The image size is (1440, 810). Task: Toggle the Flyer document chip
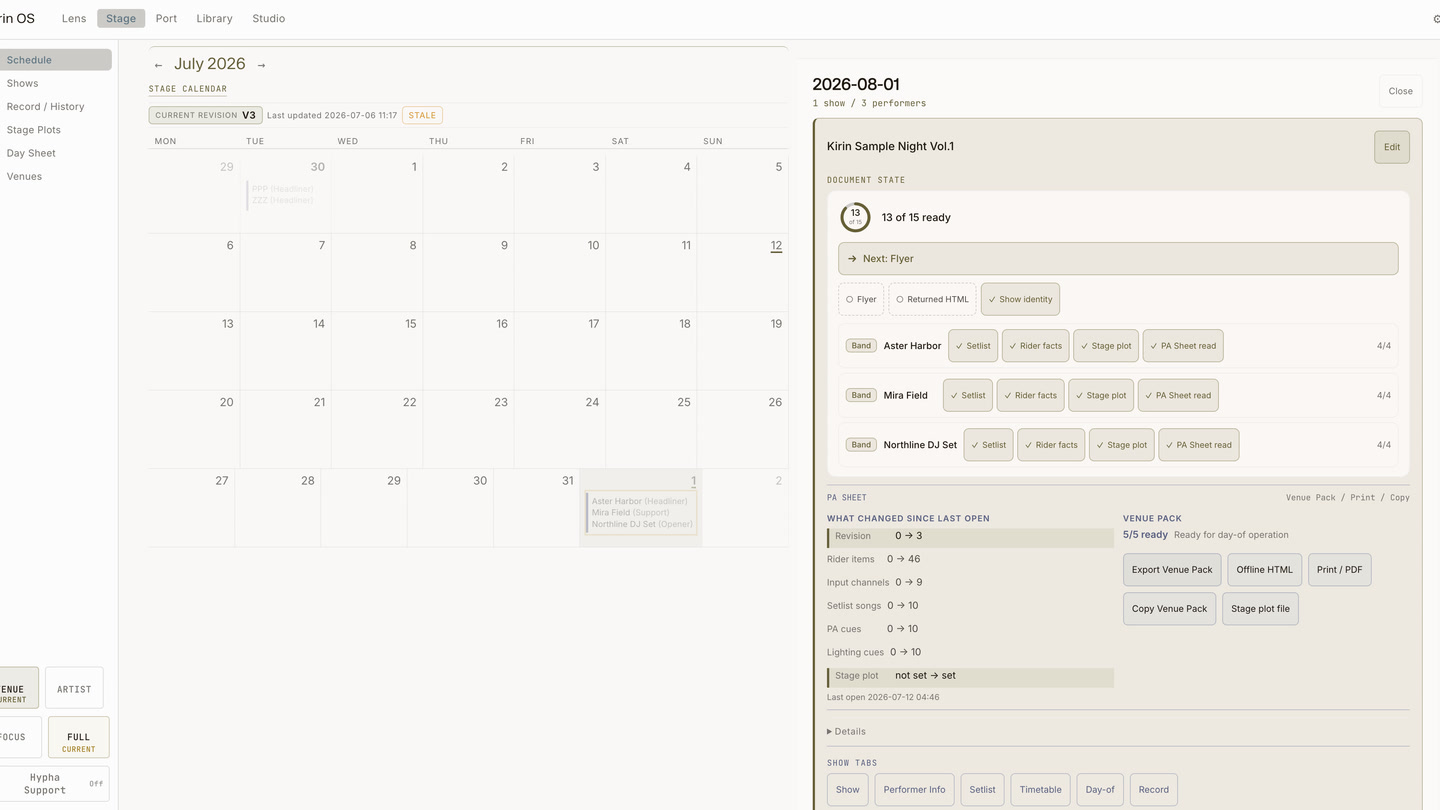pyautogui.click(x=861, y=299)
